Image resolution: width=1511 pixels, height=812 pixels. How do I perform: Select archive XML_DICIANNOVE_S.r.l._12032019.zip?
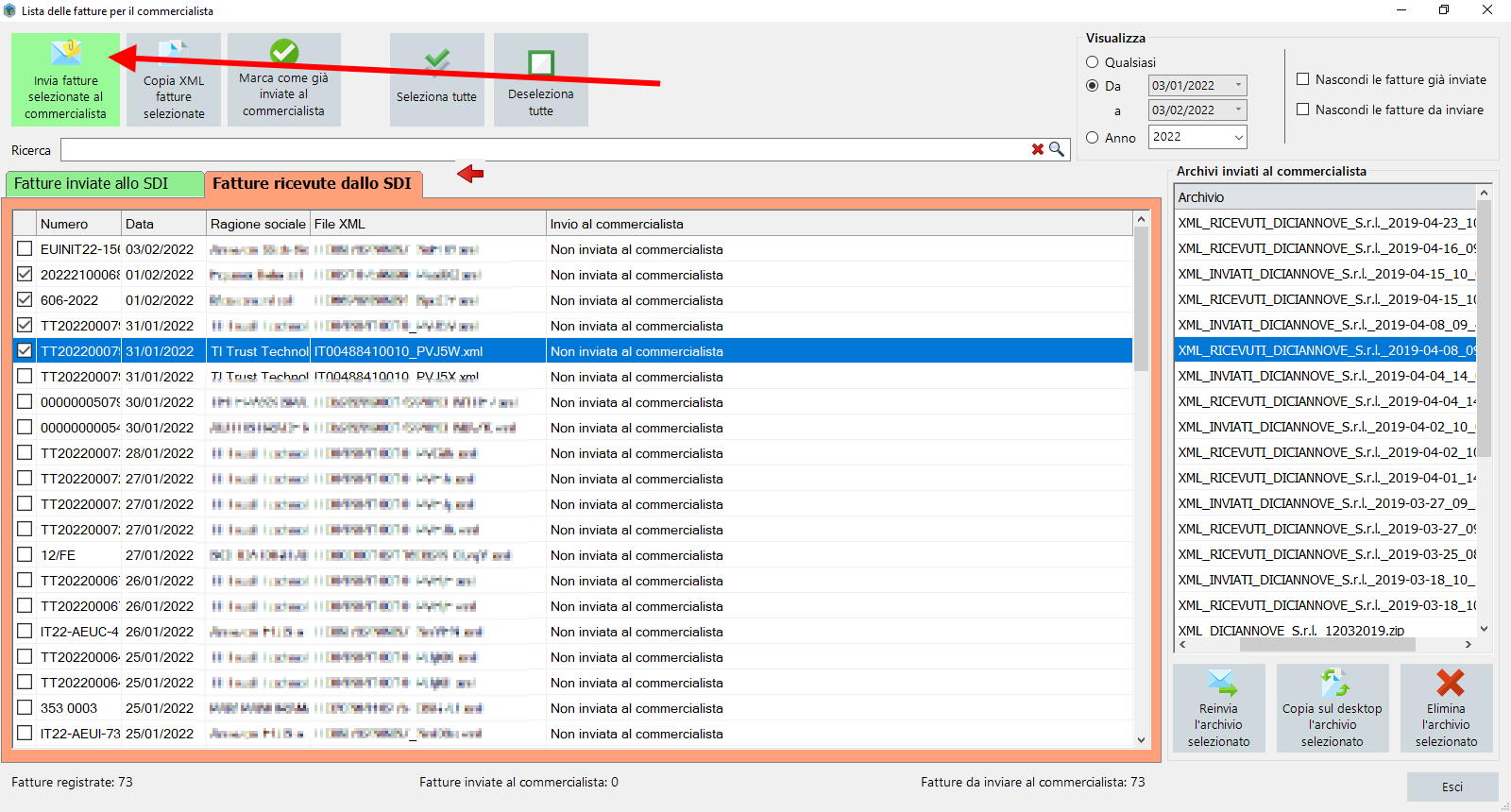click(x=1325, y=630)
